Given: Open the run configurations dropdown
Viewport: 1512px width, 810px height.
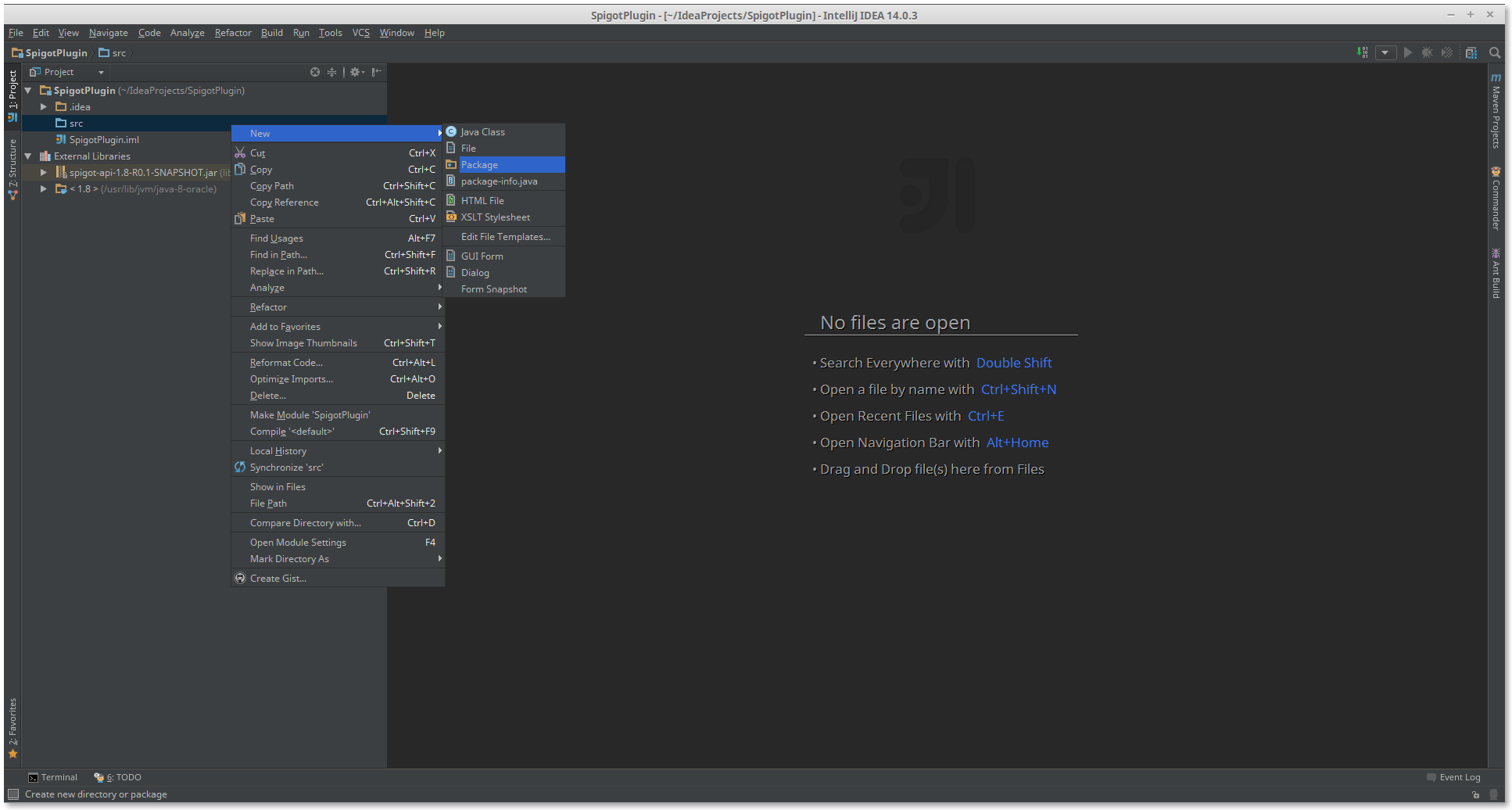Looking at the screenshot, I should click(x=1386, y=52).
